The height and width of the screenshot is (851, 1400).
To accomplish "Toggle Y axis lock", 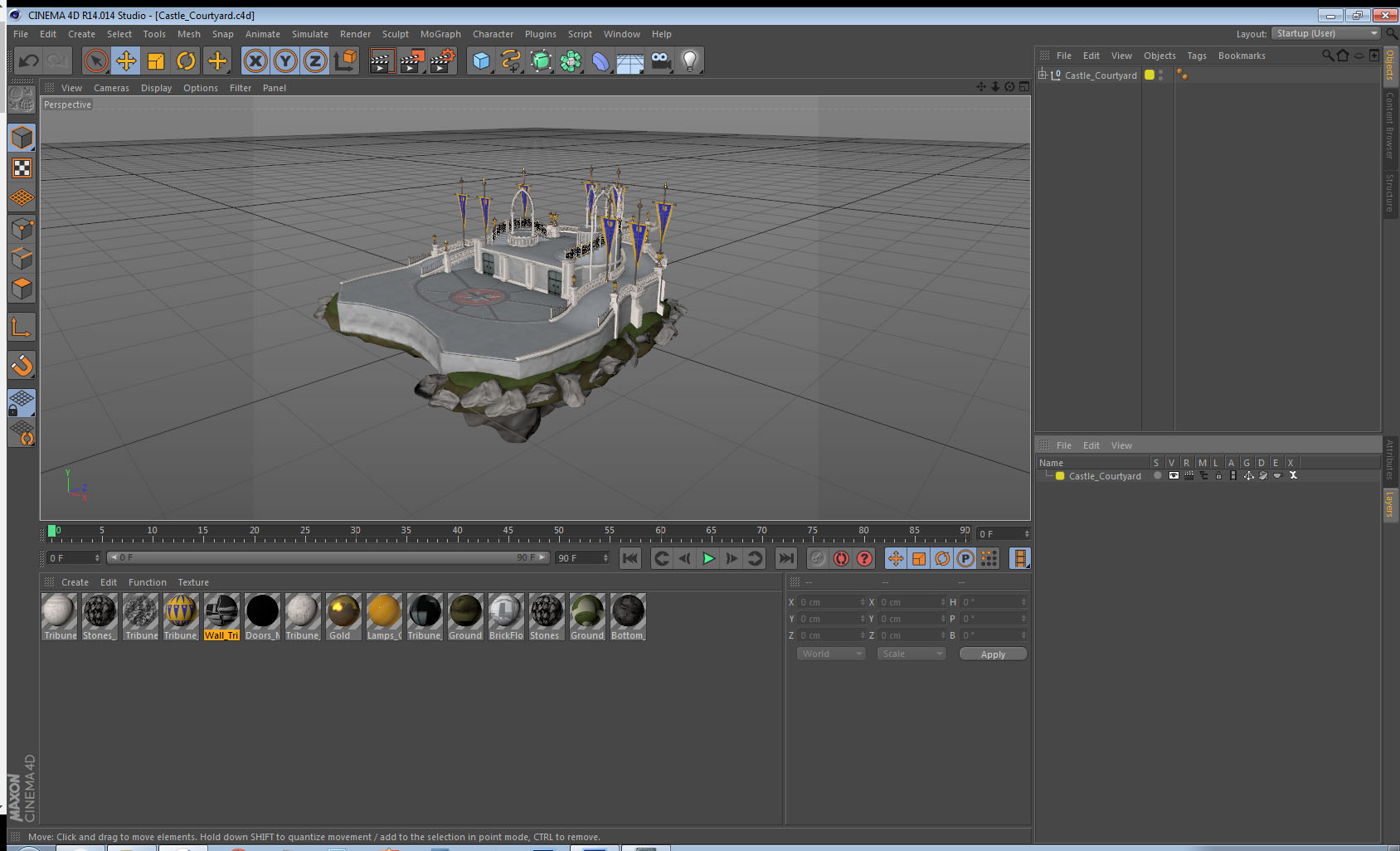I will tap(285, 61).
